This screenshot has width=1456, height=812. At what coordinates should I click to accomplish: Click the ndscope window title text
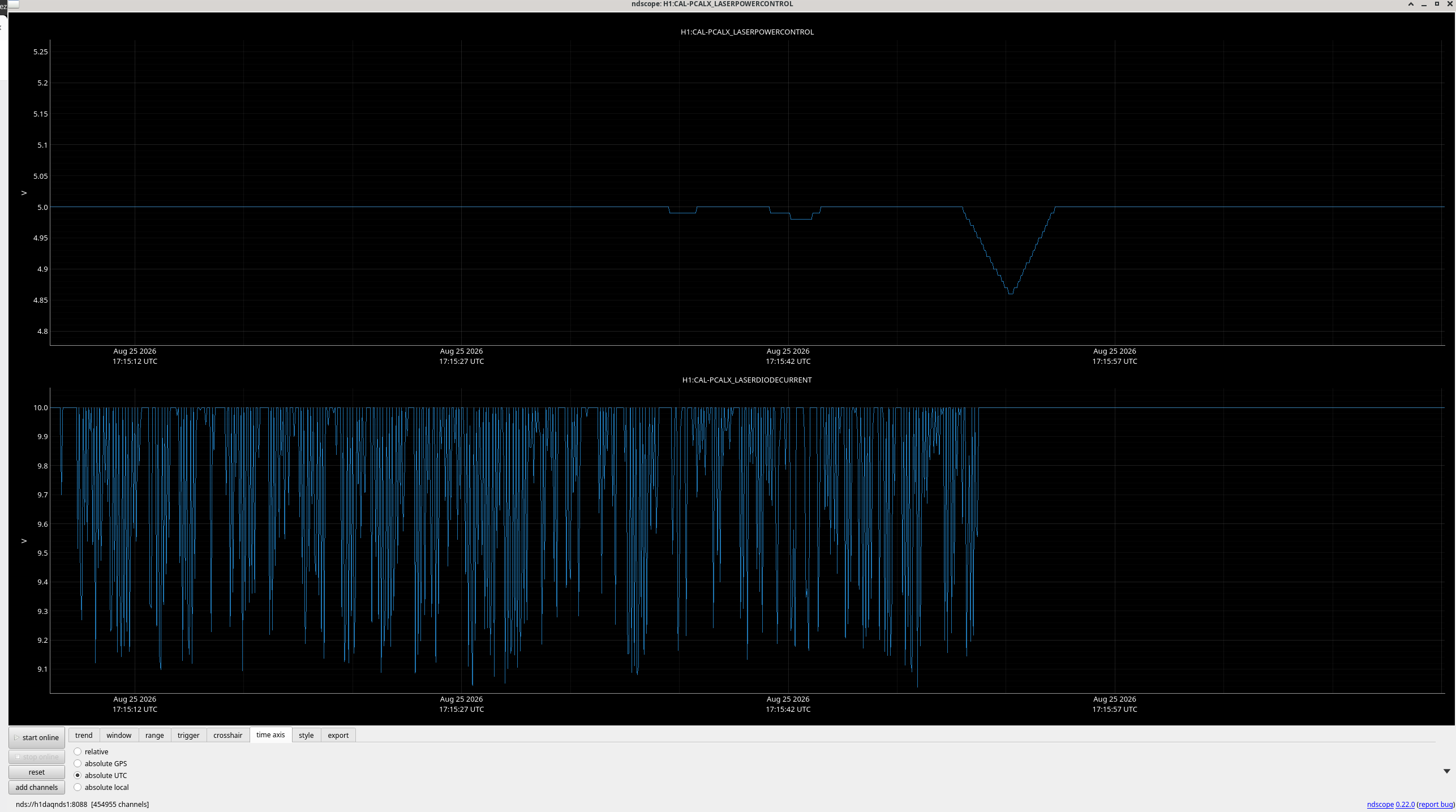712,4
